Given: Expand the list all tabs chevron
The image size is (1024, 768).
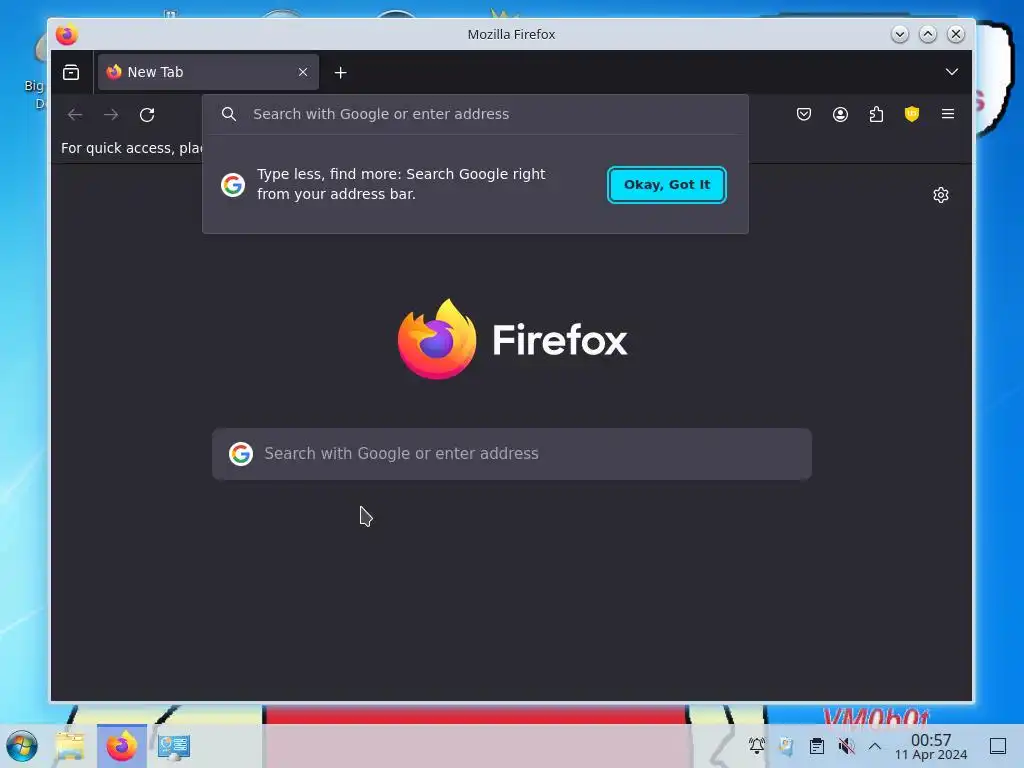Looking at the screenshot, I should pos(952,72).
